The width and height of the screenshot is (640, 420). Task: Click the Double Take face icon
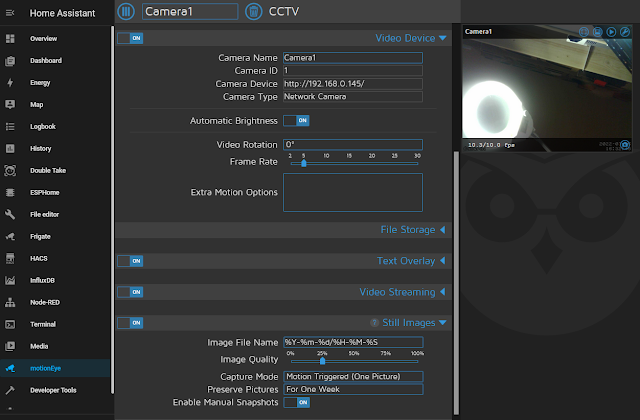pyautogui.click(x=10, y=171)
